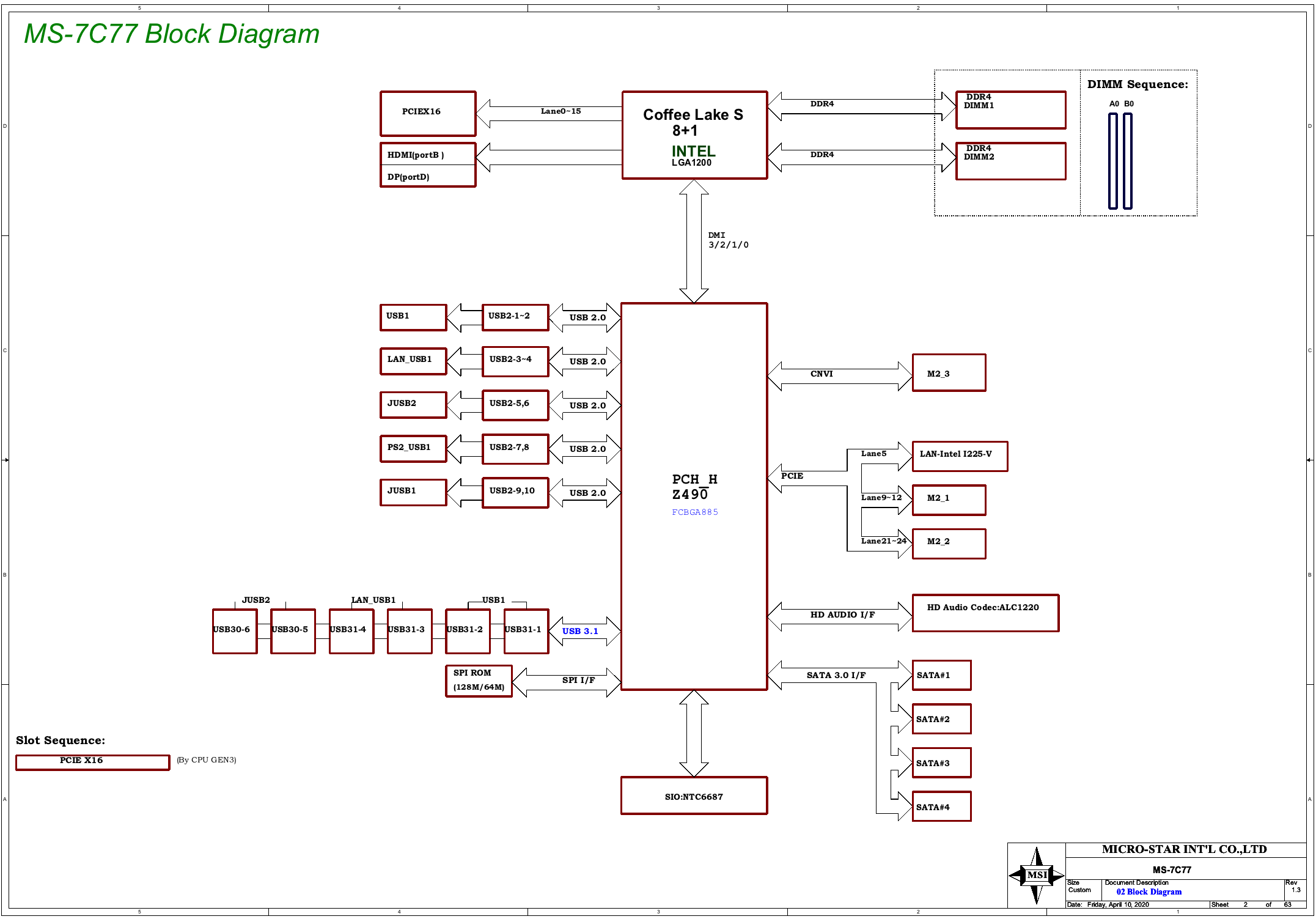Click the USB2-3~4 block
The image size is (1316, 919).
[515, 361]
